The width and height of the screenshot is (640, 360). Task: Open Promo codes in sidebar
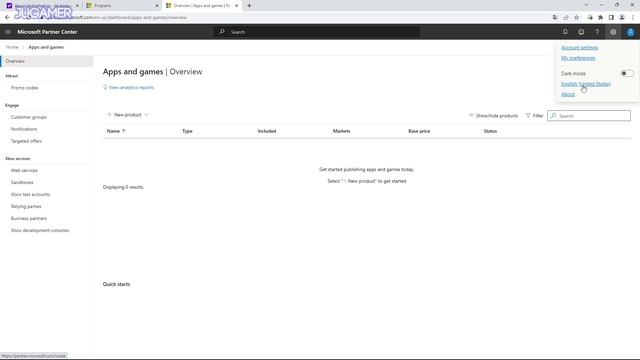[24, 88]
